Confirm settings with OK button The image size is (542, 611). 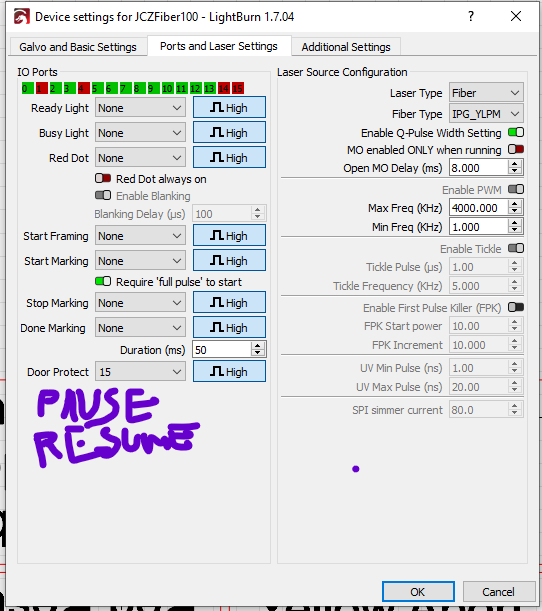[418, 592]
